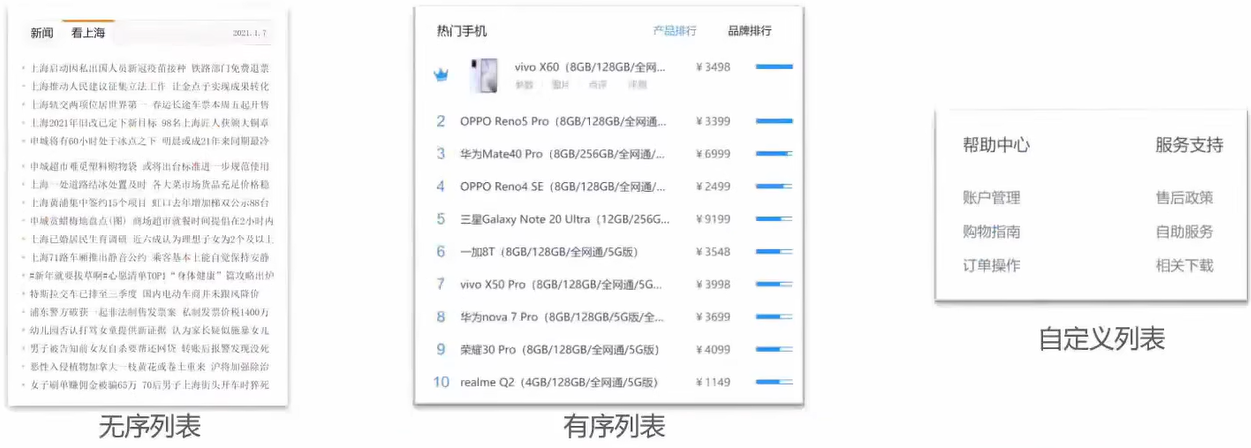
Task: Open 三星Galaxy Note 20 Ultra listing
Action: (563, 220)
